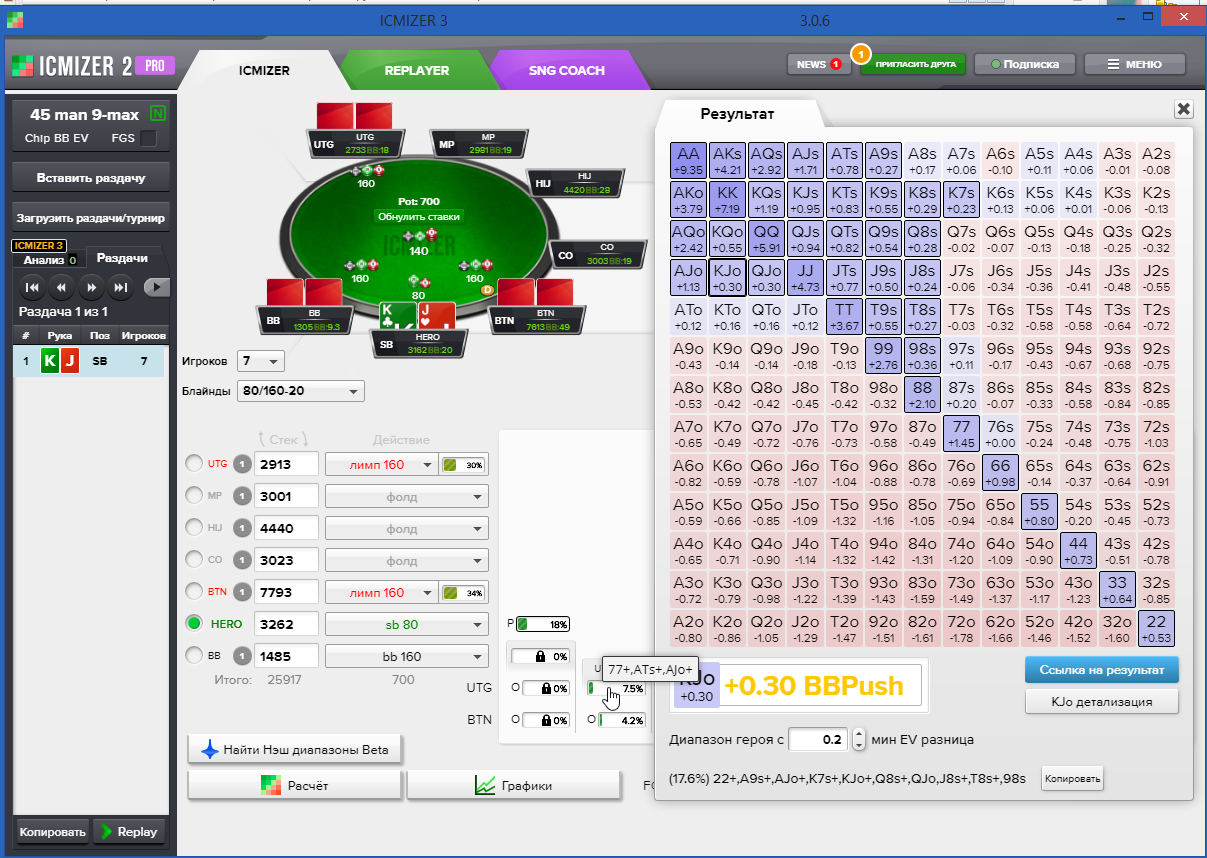The height and width of the screenshot is (858, 1207).
Task: Click the P 18% push range bar
Action: pyautogui.click(x=542, y=625)
